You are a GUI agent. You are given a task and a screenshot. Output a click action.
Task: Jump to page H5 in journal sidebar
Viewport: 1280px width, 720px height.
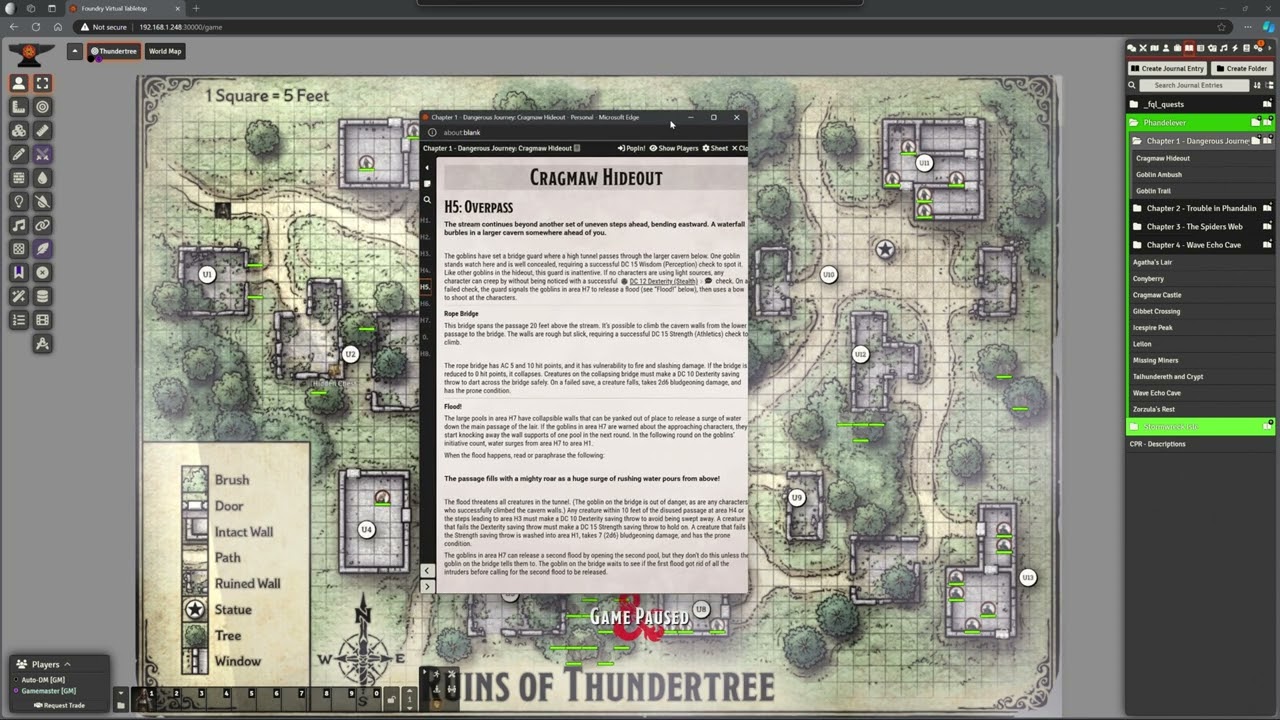point(426,287)
